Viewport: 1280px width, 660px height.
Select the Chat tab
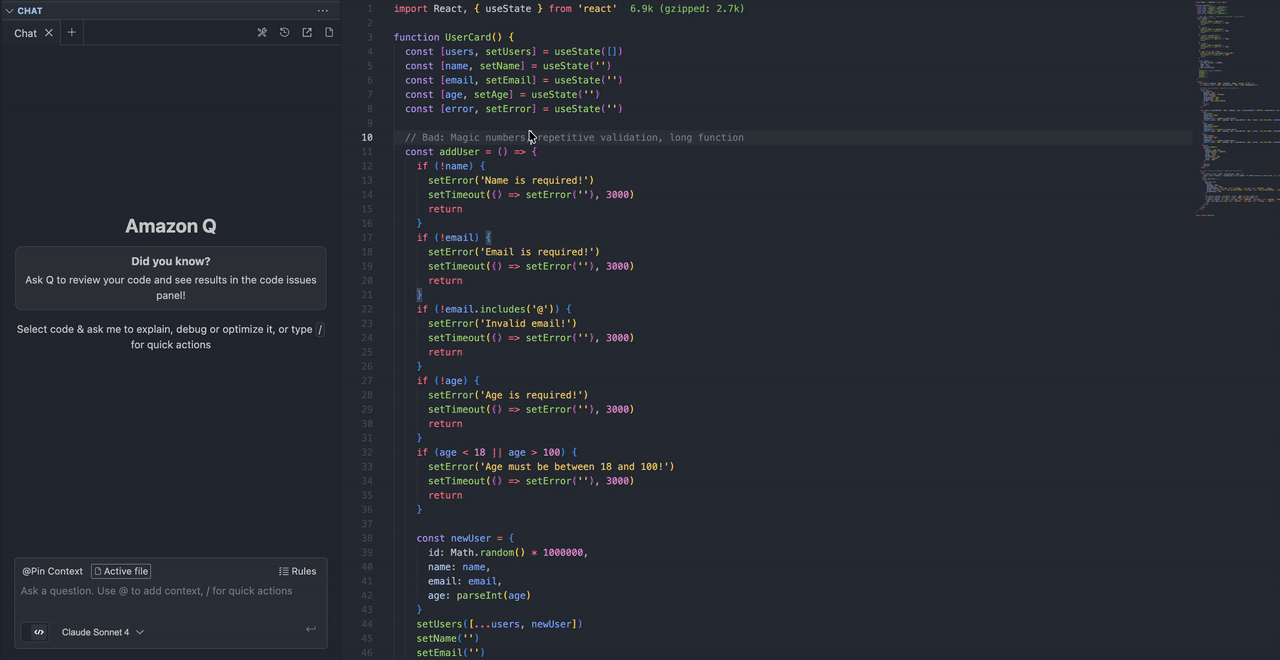[x=25, y=33]
